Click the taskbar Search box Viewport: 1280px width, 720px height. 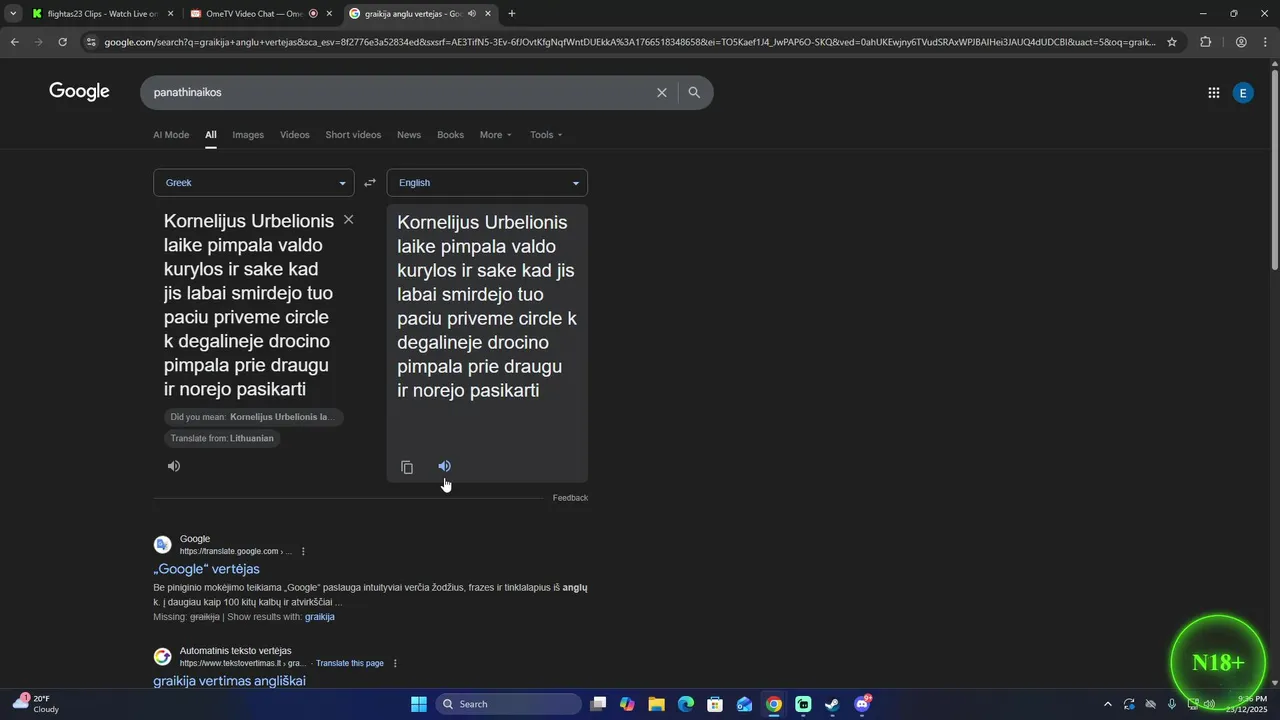point(508,704)
